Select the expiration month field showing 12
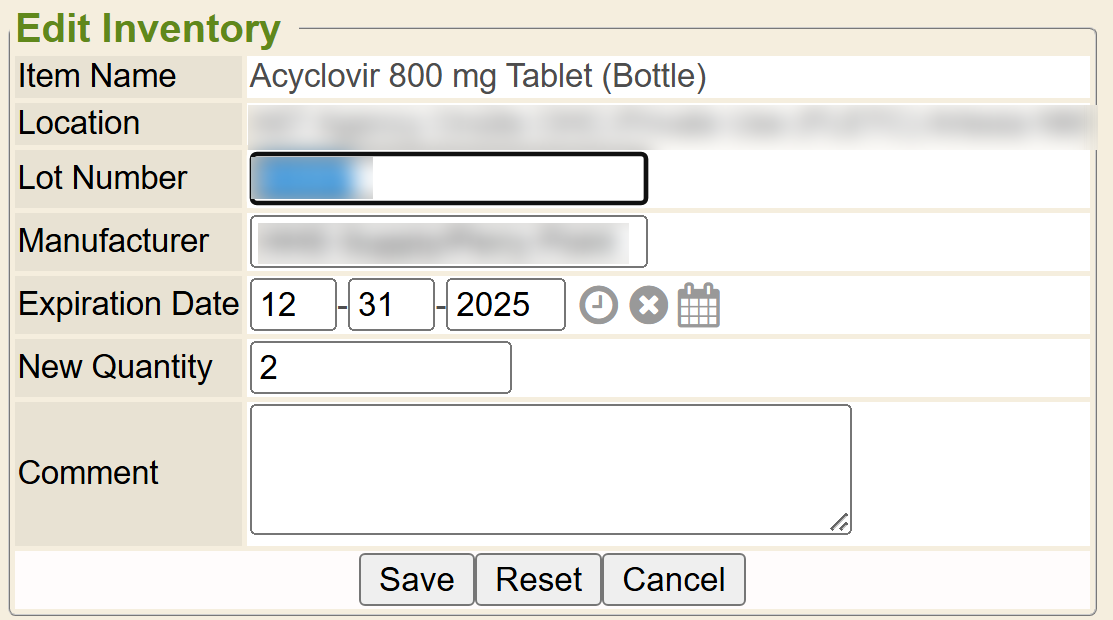Viewport: 1113px width, 620px height. point(292,305)
